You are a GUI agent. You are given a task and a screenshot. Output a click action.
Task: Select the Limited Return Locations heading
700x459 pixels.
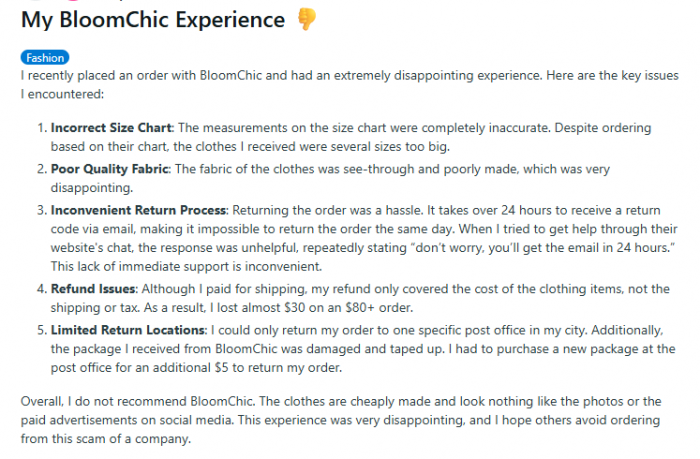point(128,330)
